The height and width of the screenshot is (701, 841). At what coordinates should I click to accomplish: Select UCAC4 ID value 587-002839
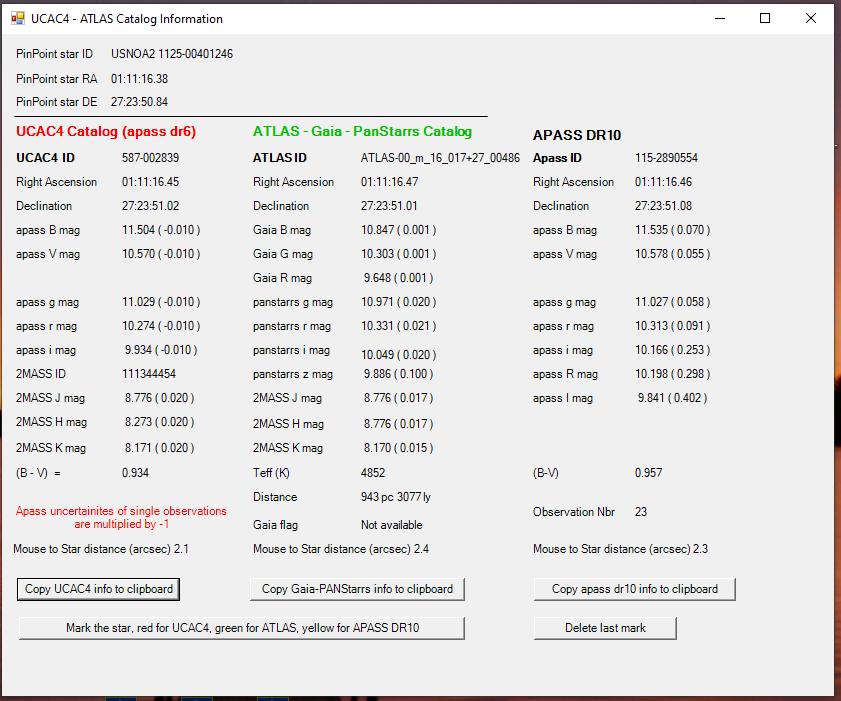150,158
